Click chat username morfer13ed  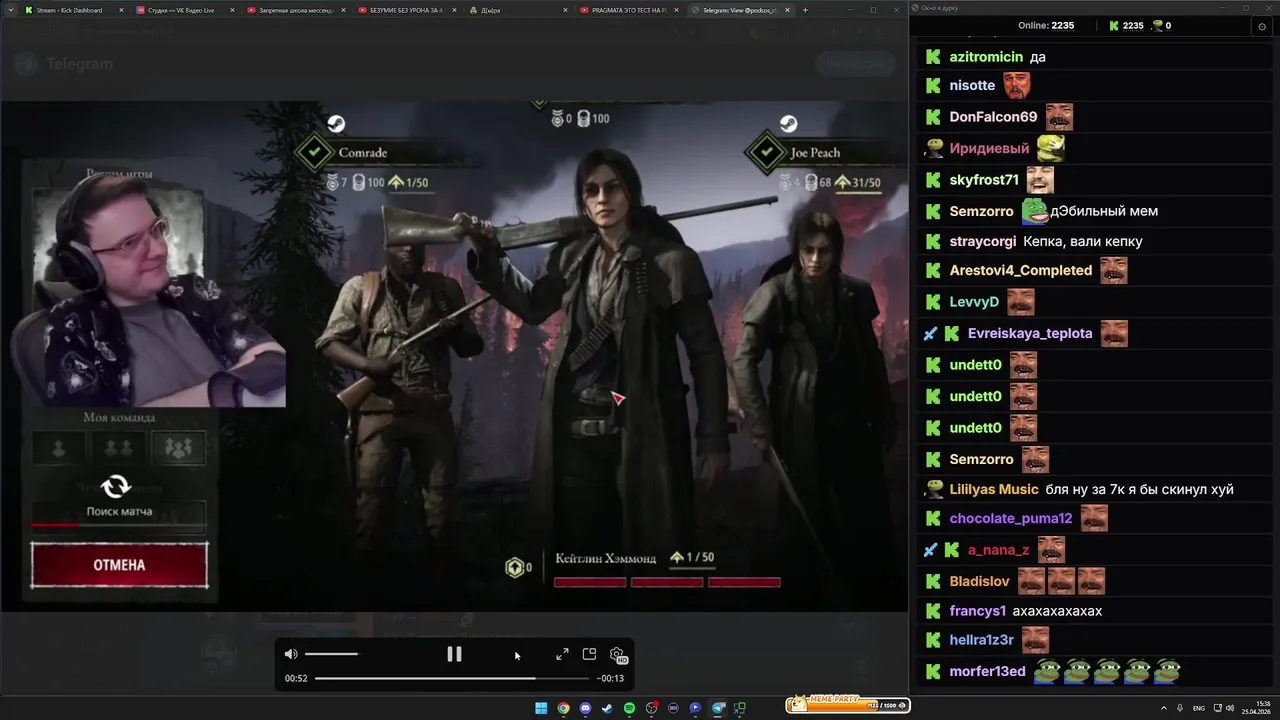(987, 671)
